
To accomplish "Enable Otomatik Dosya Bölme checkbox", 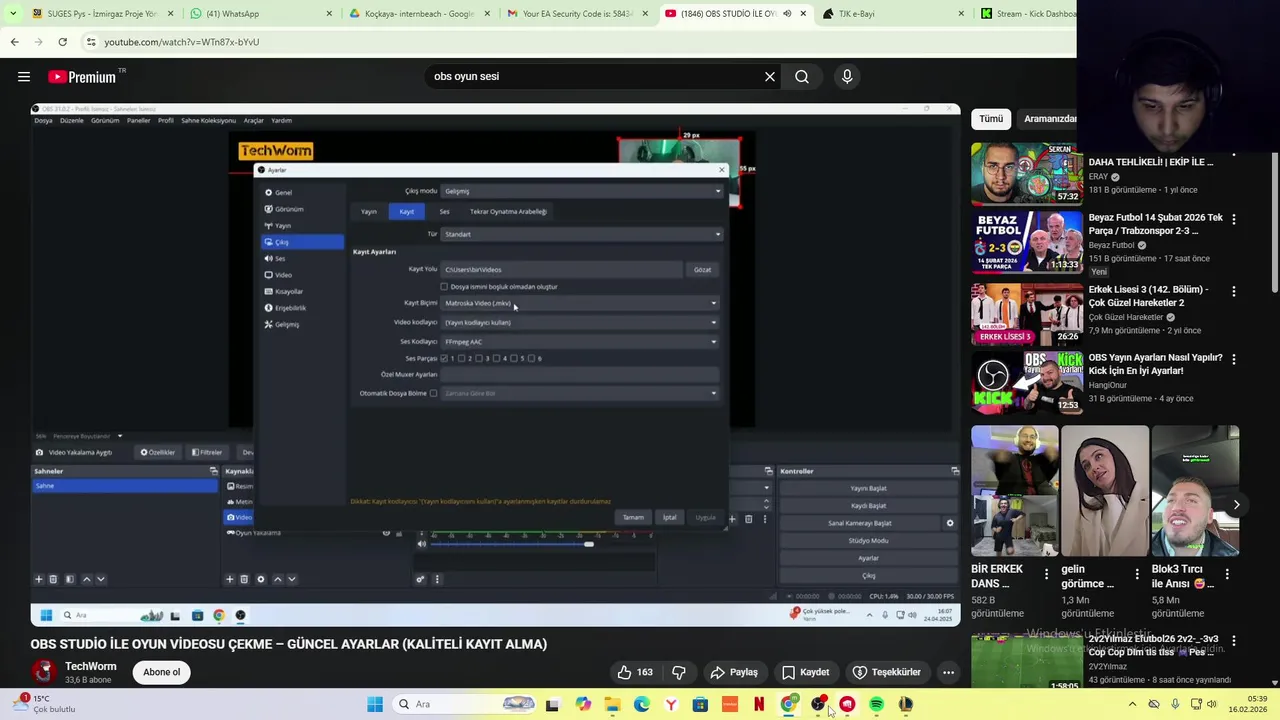I will coord(433,393).
